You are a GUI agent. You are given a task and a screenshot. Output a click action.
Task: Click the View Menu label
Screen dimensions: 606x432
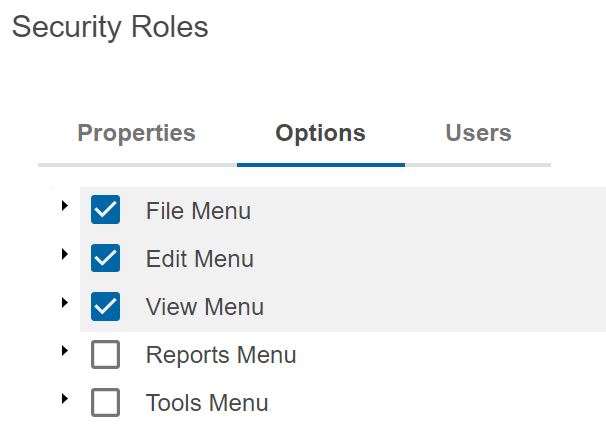pyautogui.click(x=205, y=307)
